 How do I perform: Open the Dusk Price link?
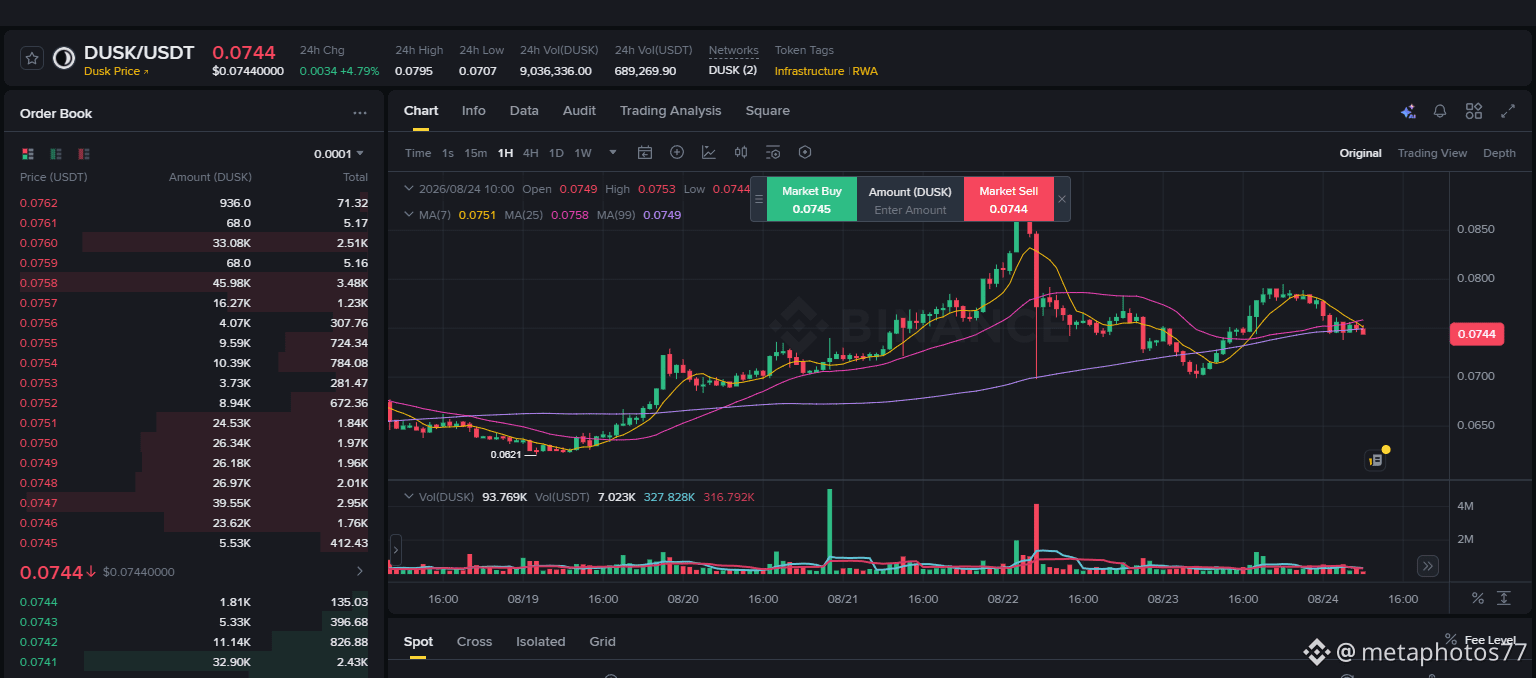point(116,72)
